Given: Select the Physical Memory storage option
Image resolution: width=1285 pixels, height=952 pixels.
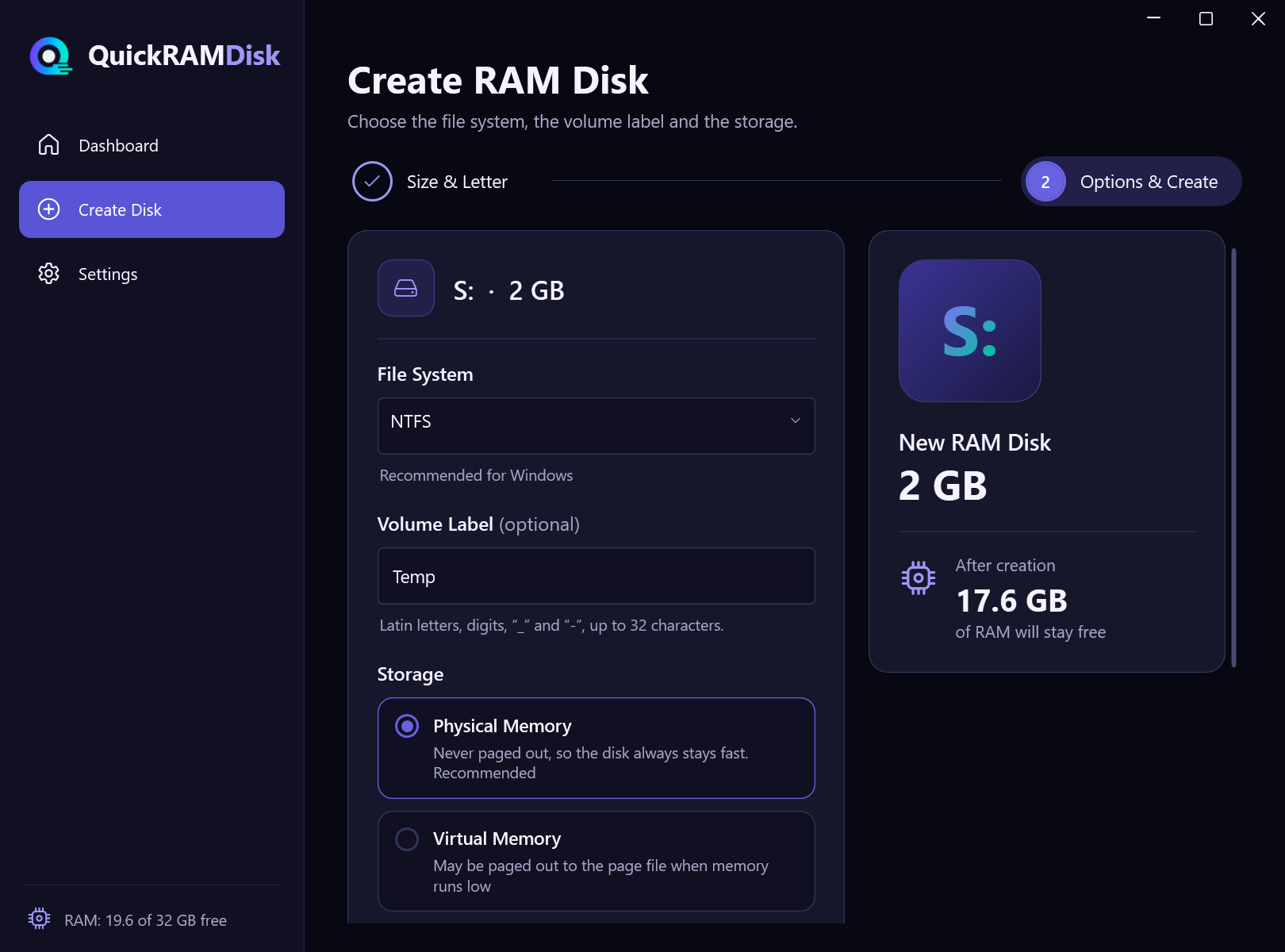Looking at the screenshot, I should [x=596, y=748].
